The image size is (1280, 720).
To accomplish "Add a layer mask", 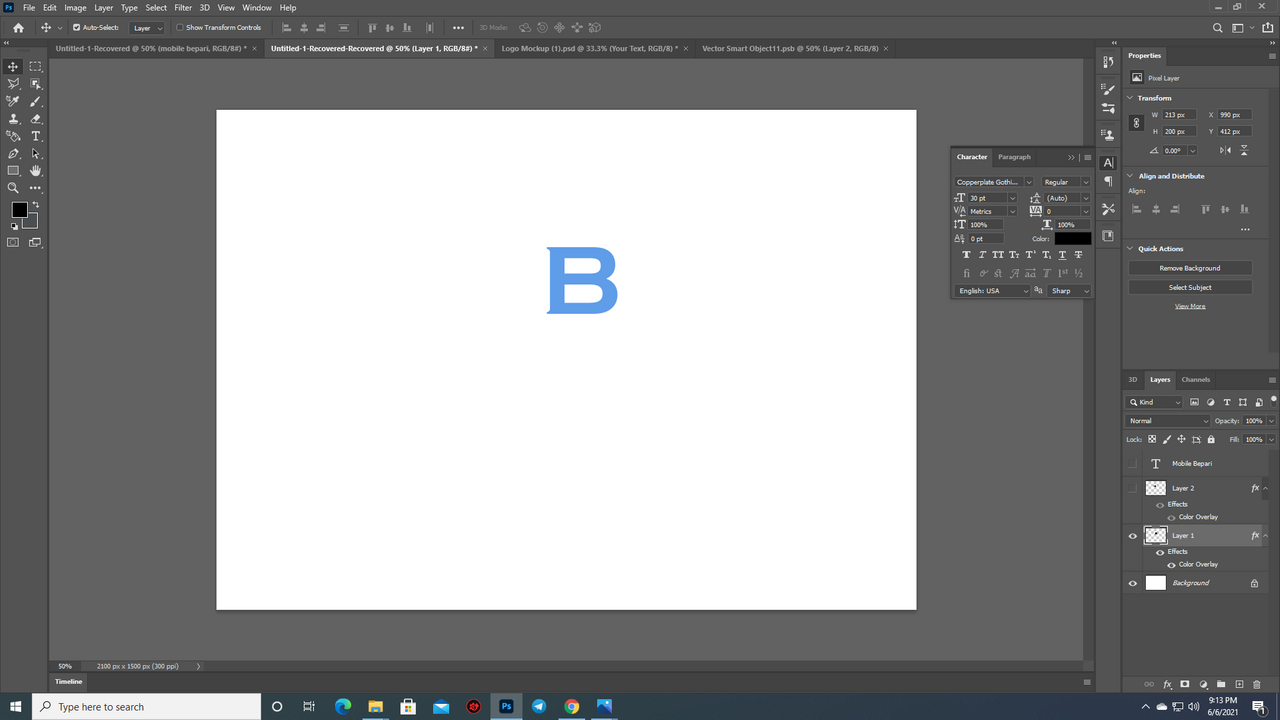I will click(1185, 684).
